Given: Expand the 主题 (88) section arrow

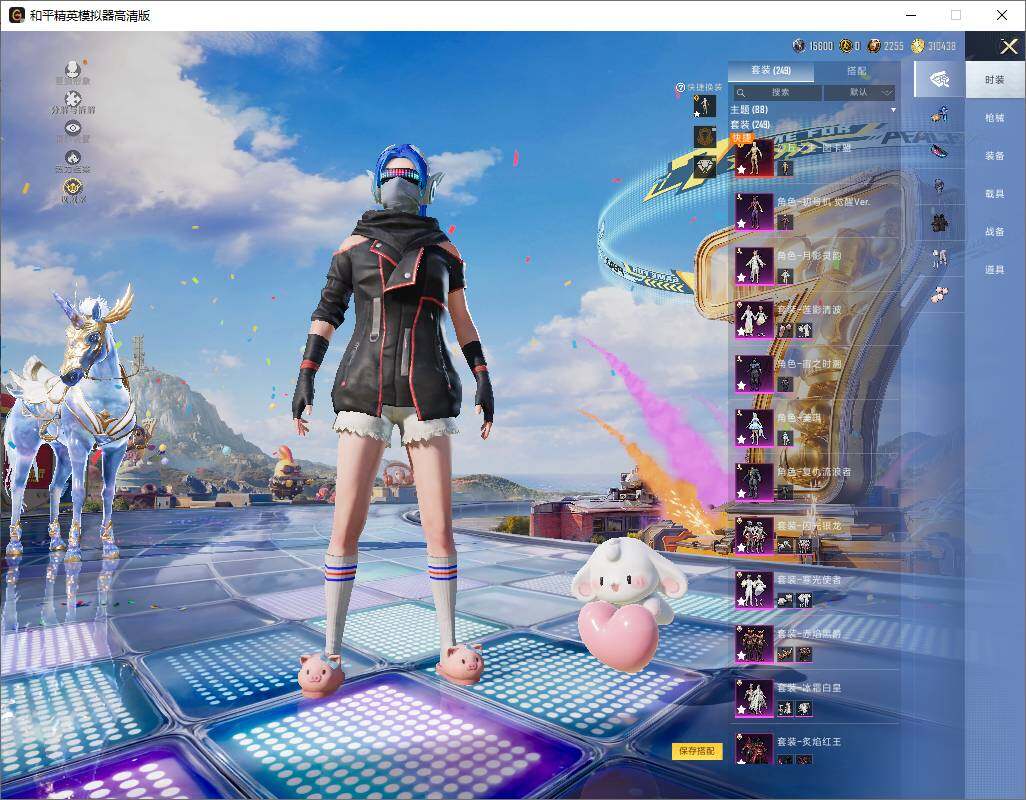Looking at the screenshot, I should (893, 110).
